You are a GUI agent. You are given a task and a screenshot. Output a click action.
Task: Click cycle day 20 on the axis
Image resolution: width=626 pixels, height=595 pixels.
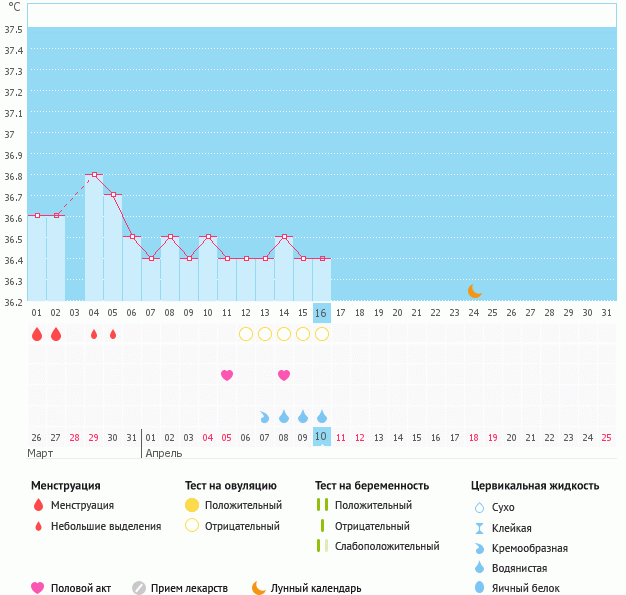(397, 313)
